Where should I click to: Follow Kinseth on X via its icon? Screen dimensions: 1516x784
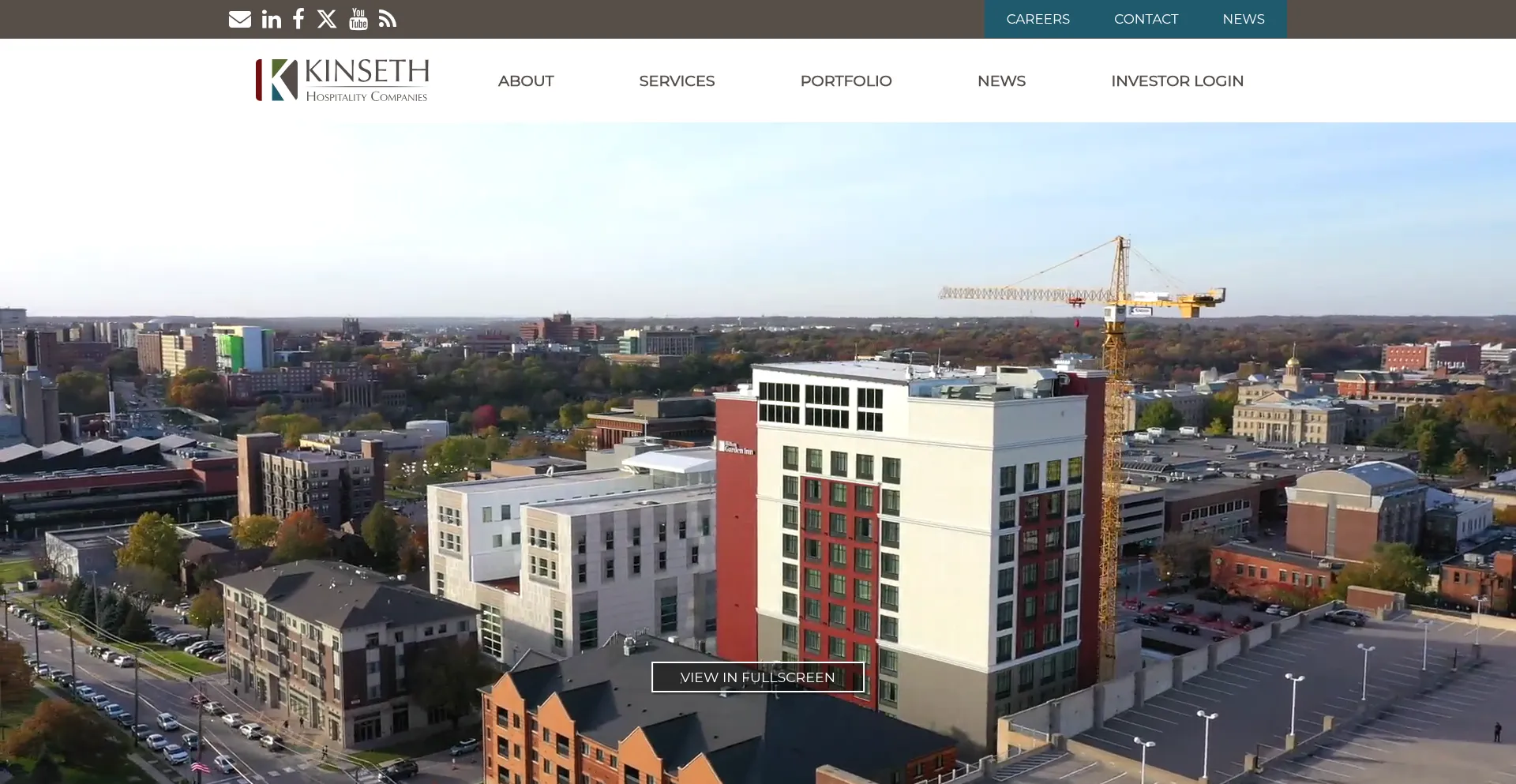click(x=327, y=19)
